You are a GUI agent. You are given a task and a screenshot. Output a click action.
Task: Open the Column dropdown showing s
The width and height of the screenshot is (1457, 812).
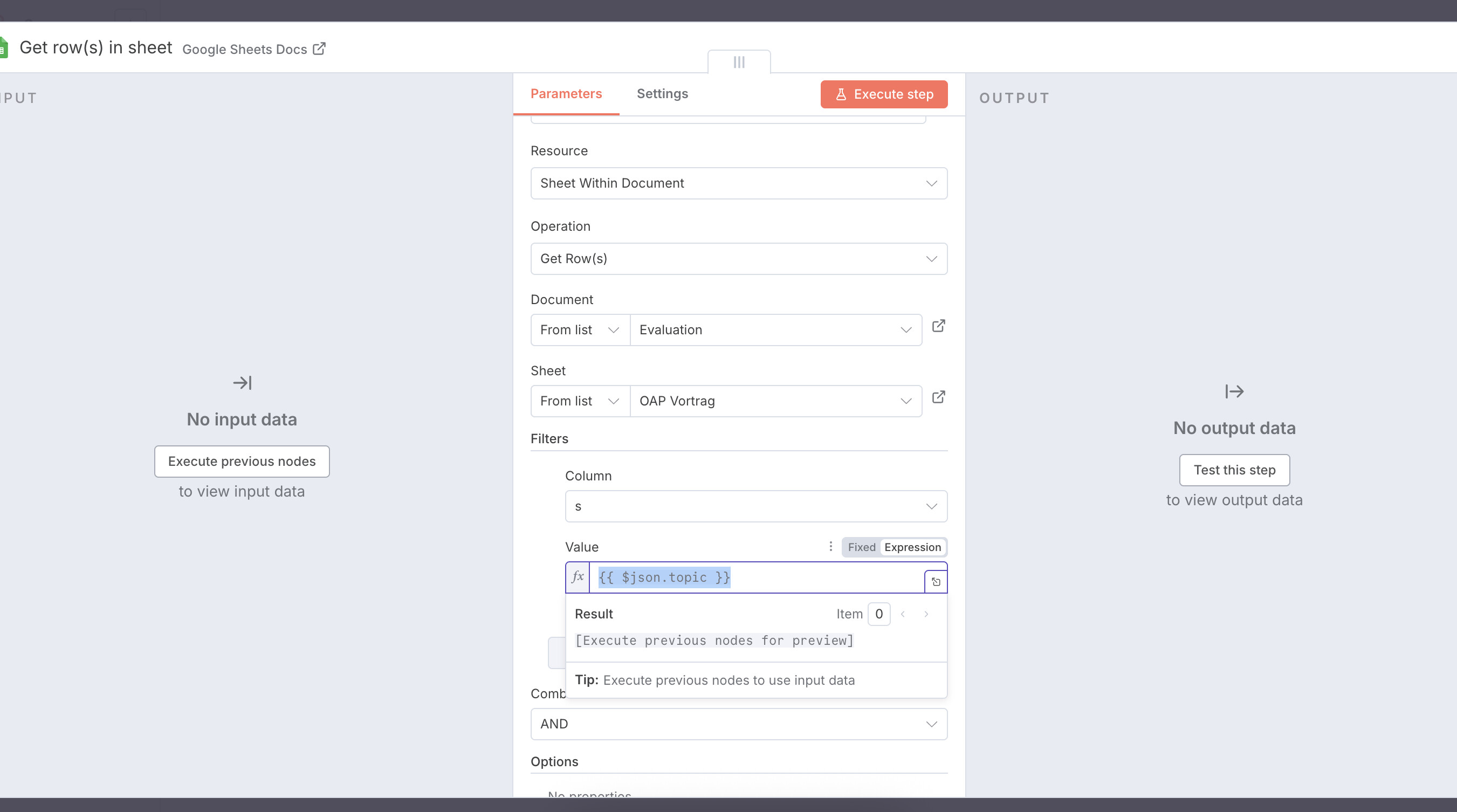[x=755, y=506]
